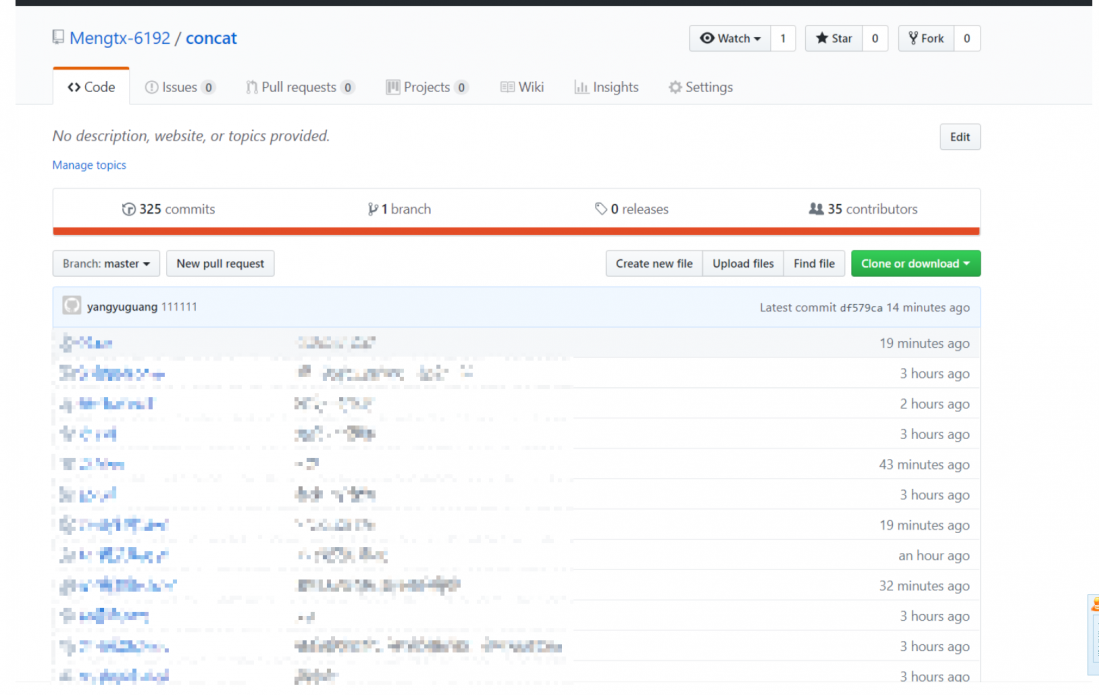This screenshot has height=695, width=1099.
Task: Click the watcher count 1
Action: point(783,39)
